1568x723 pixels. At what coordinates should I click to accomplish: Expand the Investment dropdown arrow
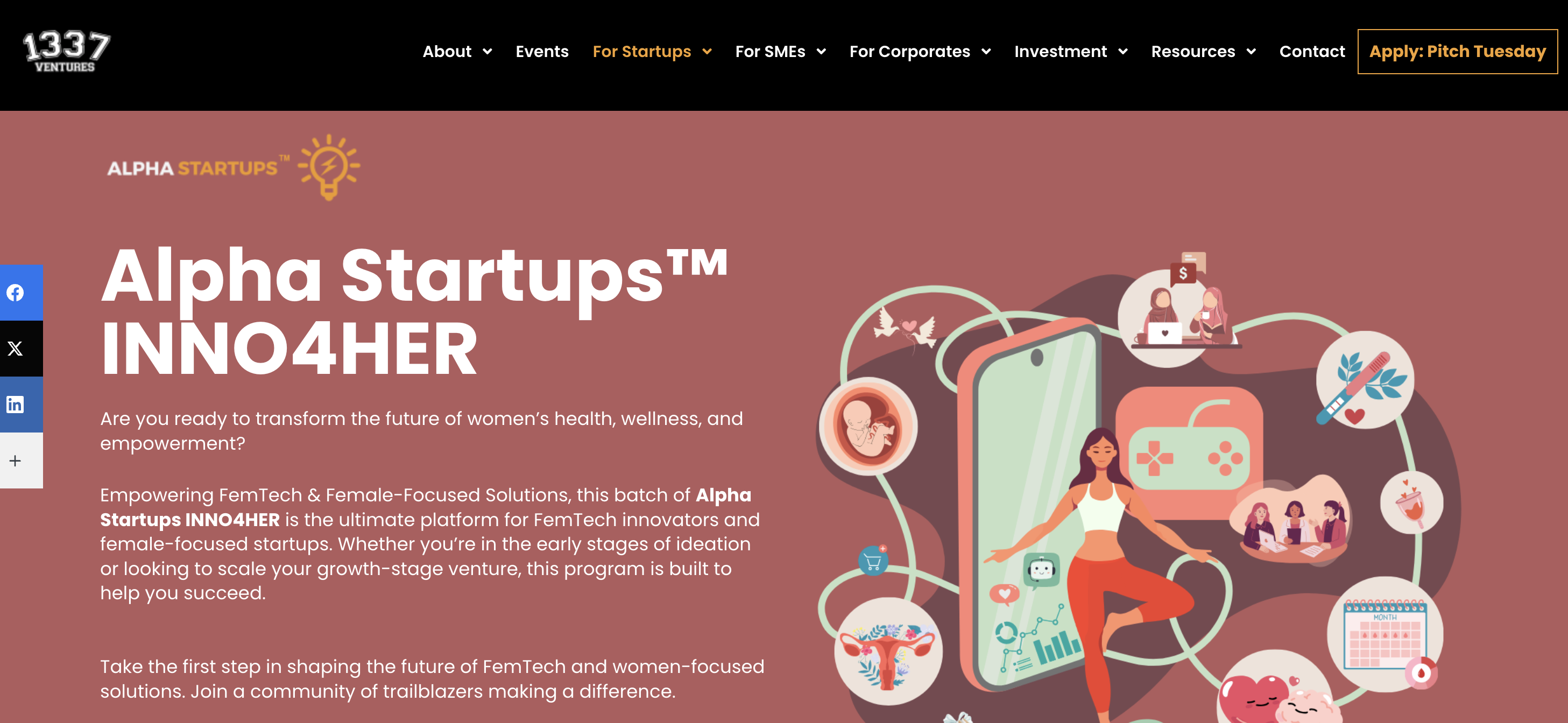(x=1123, y=52)
